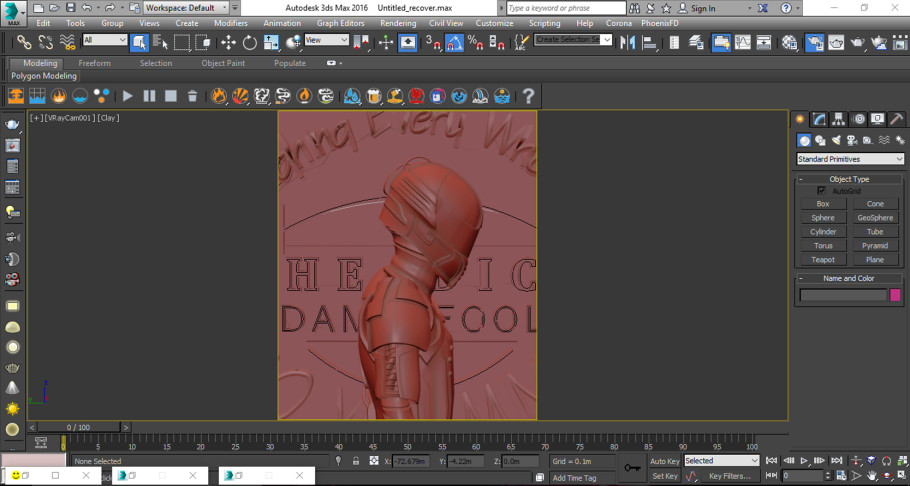Screen dimensions: 910x486
Task: Open the Graph Editors menu
Action: pyautogui.click(x=341, y=23)
